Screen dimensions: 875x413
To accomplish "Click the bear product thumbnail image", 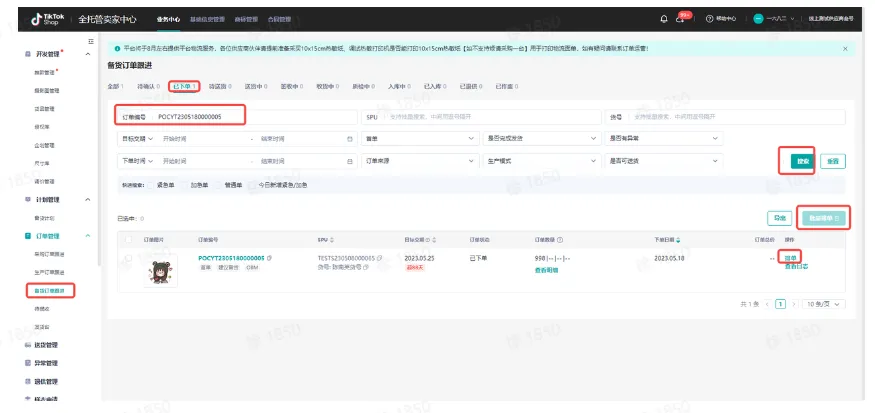I will point(161,271).
